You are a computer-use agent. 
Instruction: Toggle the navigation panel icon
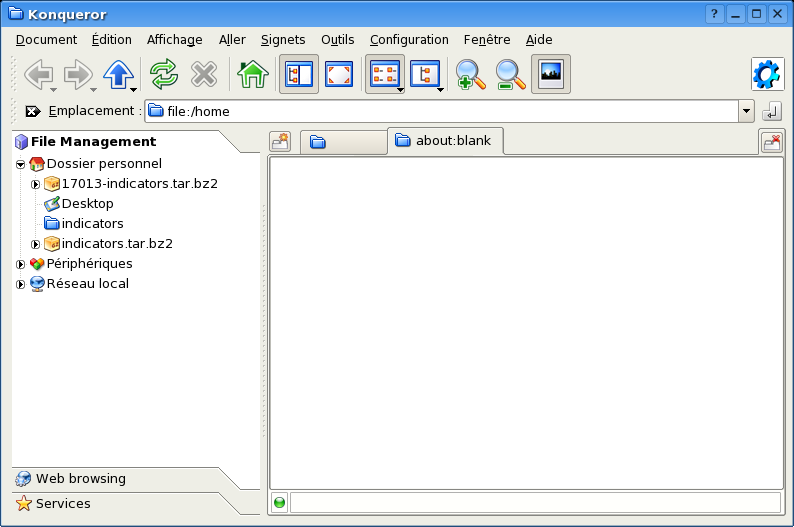pos(299,74)
